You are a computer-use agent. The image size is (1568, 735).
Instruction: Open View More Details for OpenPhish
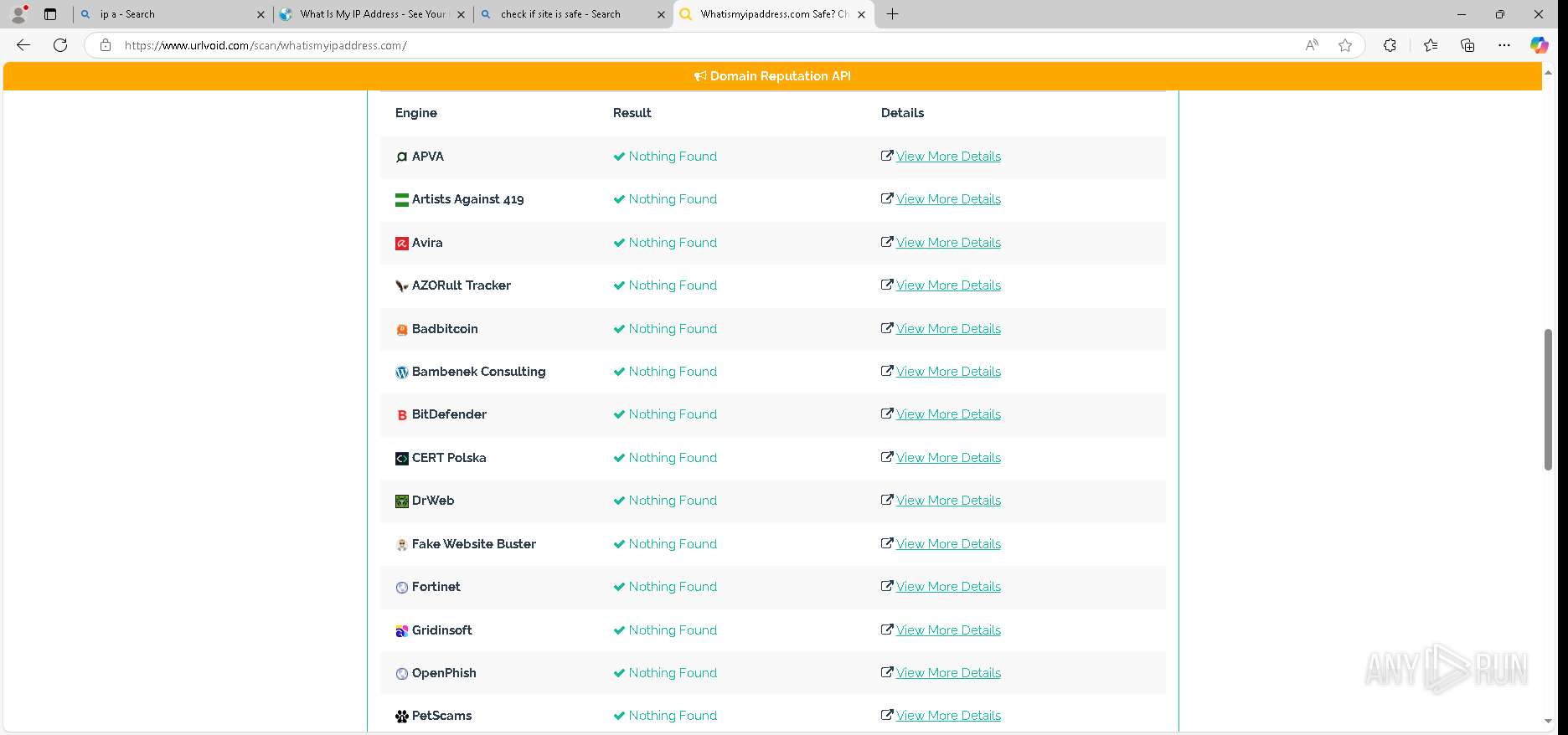click(948, 673)
